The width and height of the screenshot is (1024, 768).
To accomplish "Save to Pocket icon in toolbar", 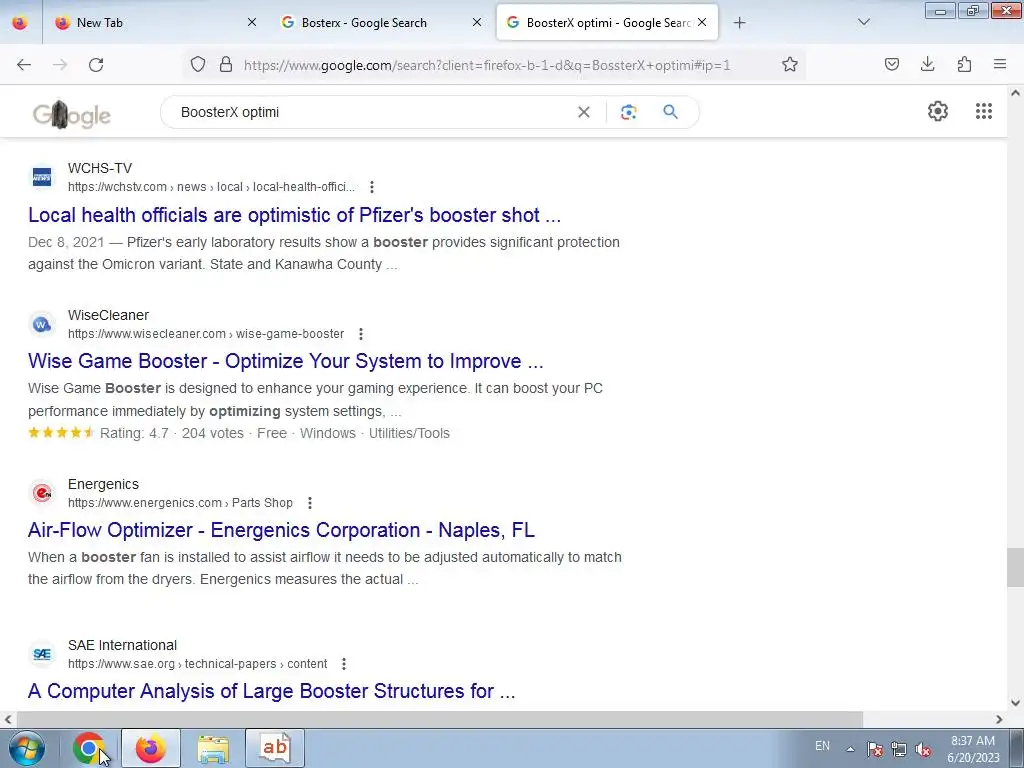I will click(892, 64).
